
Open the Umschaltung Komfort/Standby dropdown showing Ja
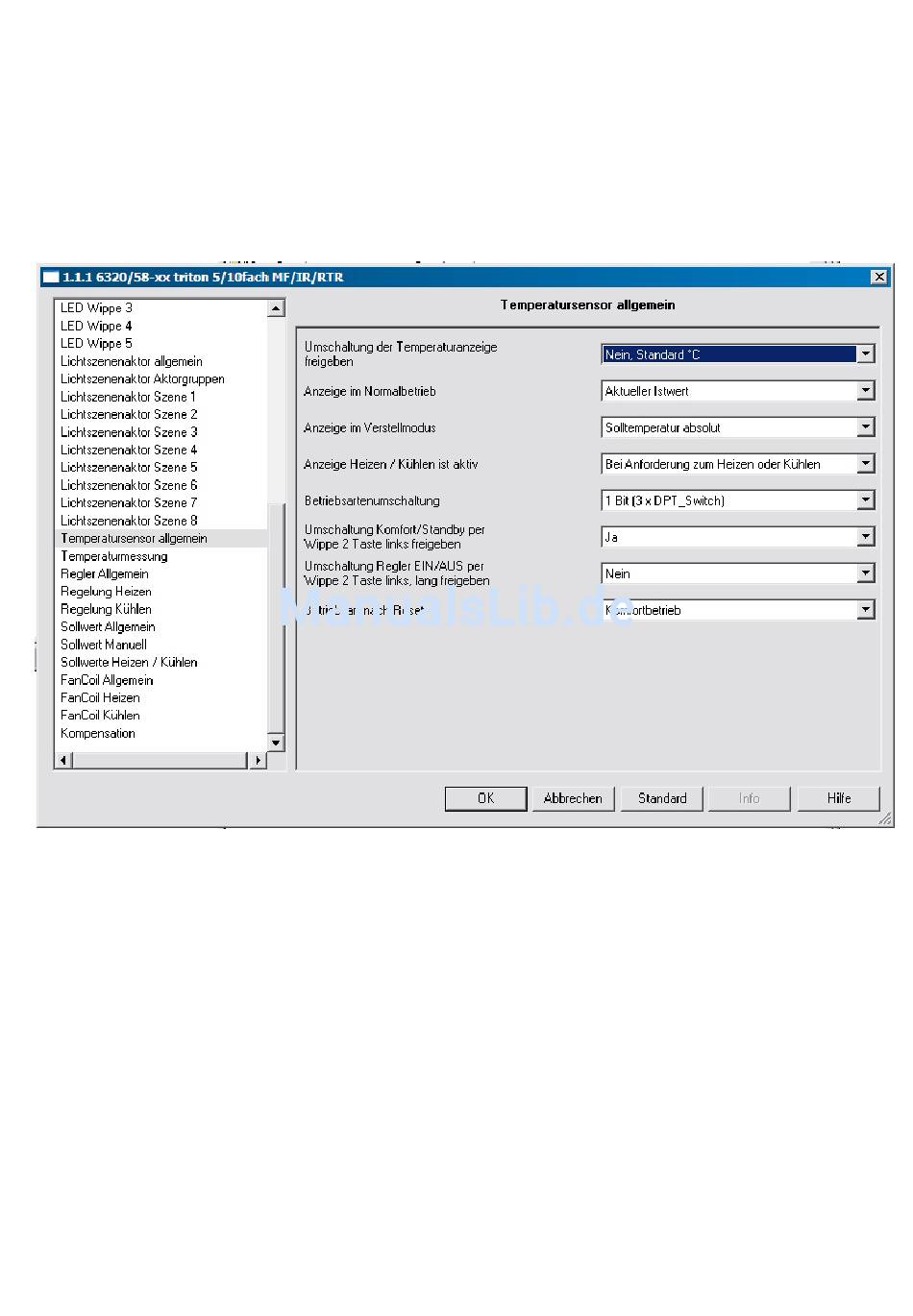738,537
